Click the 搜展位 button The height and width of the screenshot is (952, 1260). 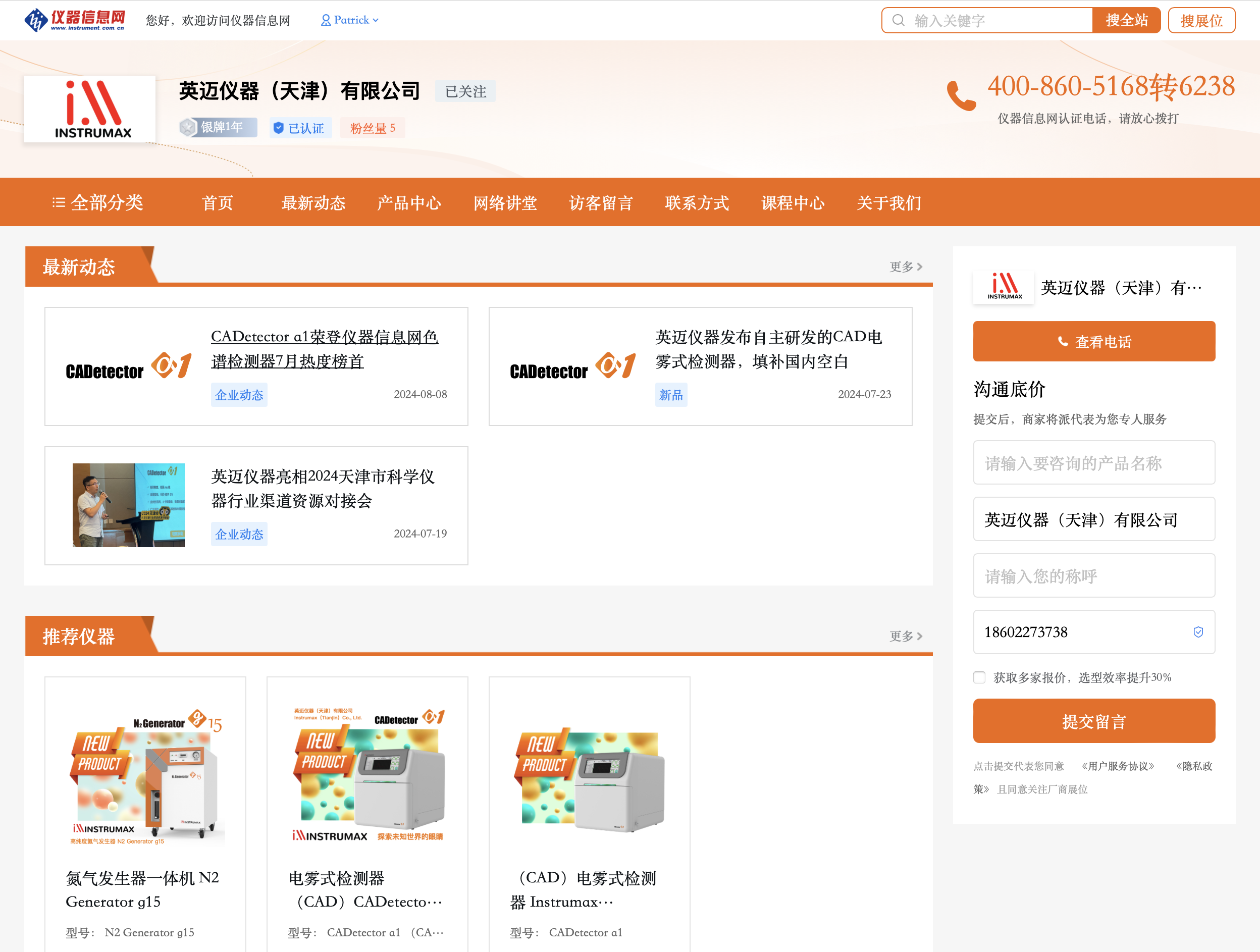pyautogui.click(x=1201, y=21)
